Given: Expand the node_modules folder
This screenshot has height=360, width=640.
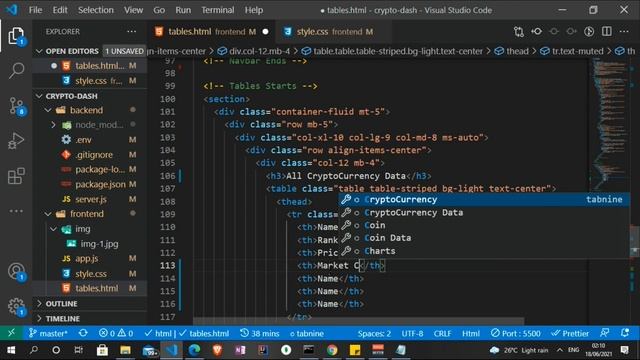Looking at the screenshot, I should pos(53,125).
